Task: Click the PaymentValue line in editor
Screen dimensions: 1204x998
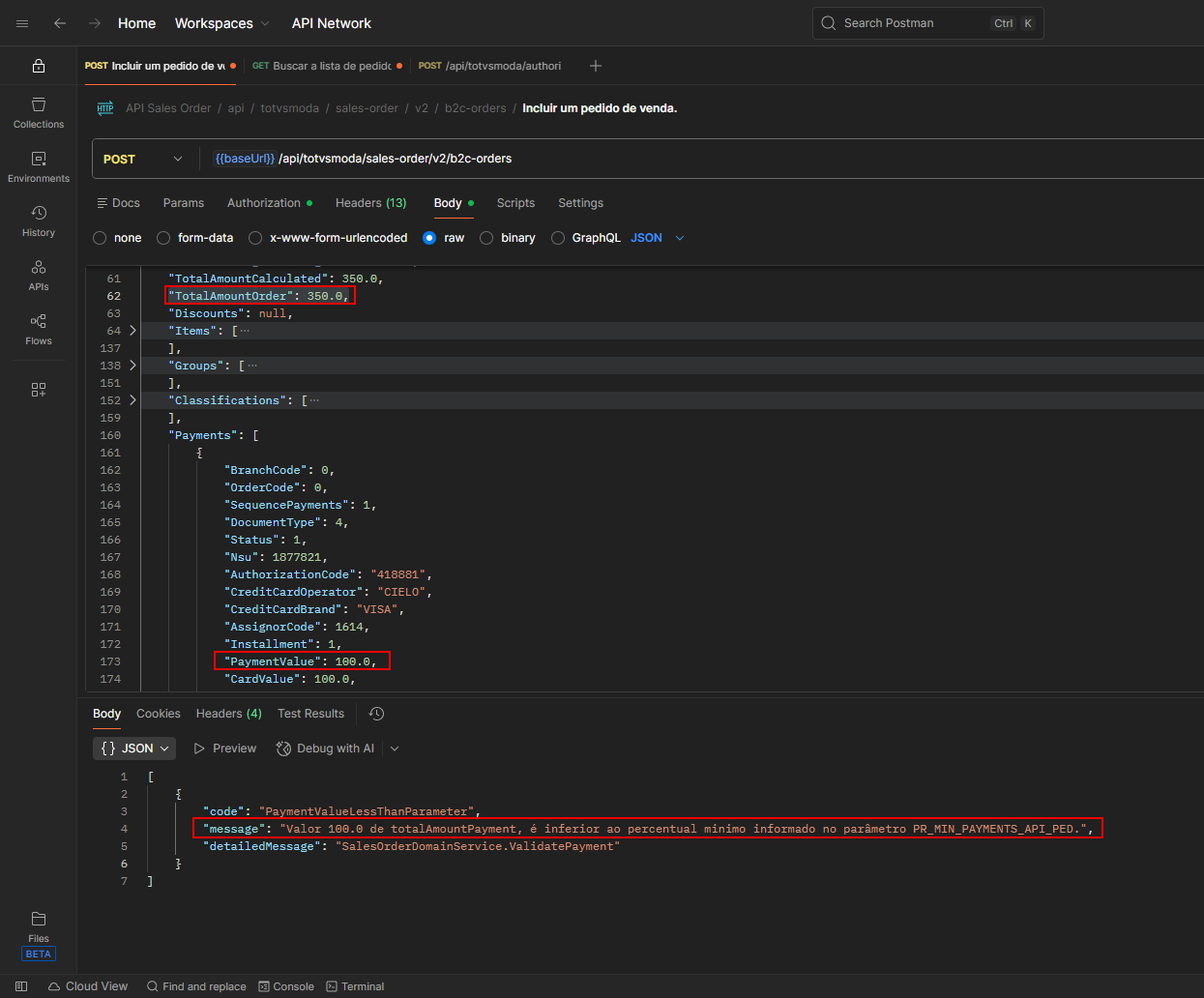Action: click(301, 661)
